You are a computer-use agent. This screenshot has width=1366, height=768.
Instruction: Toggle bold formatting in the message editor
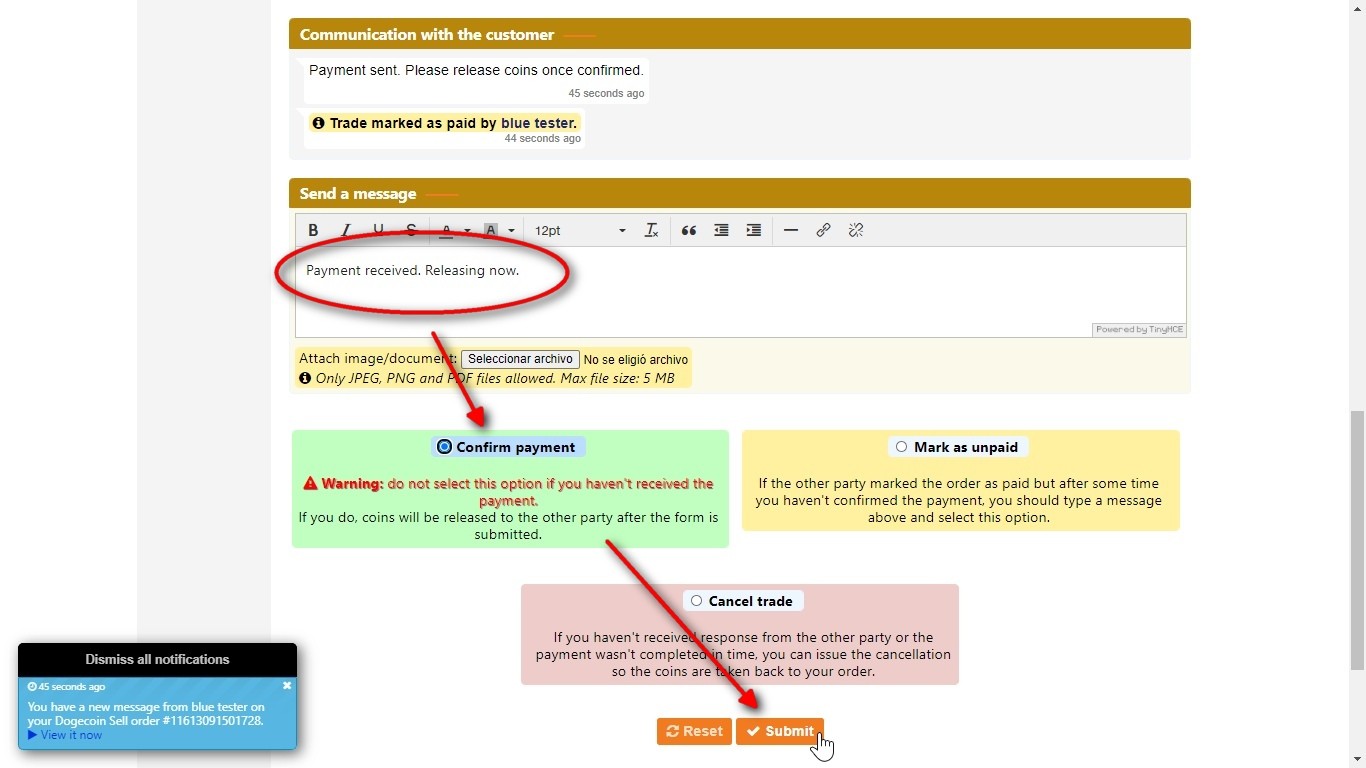click(313, 230)
